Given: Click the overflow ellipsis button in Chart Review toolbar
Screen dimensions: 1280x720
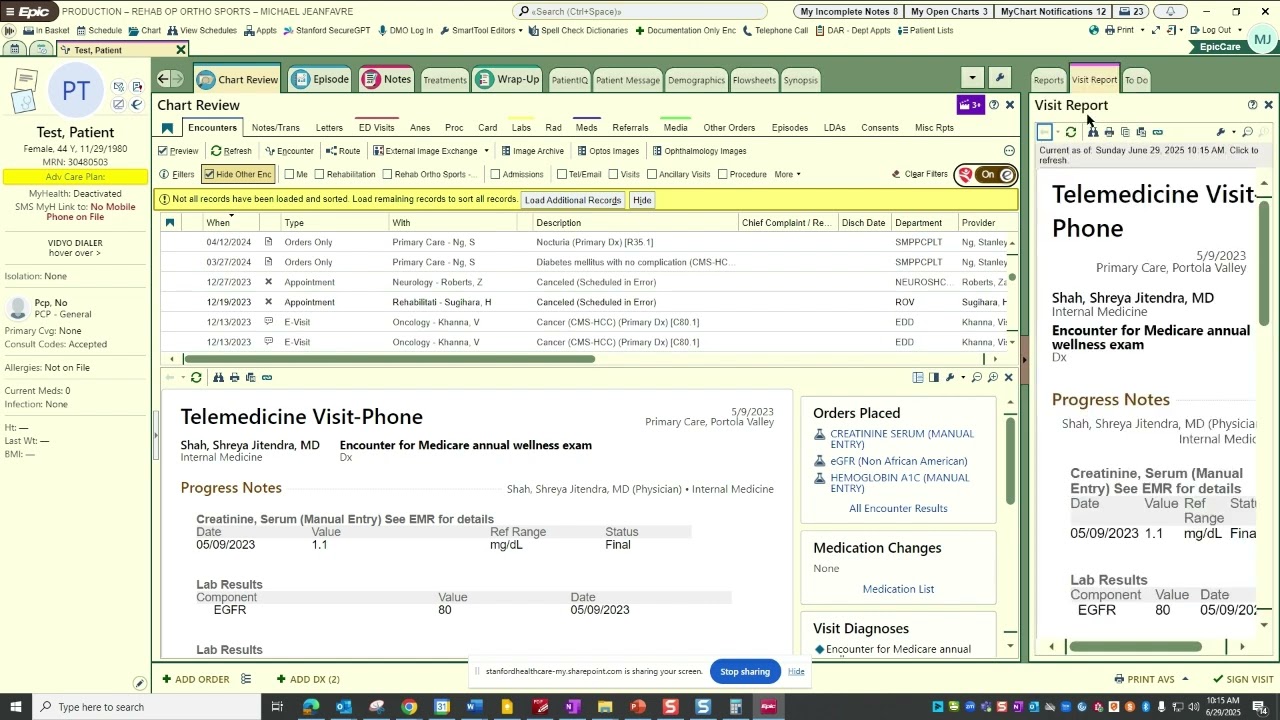Looking at the screenshot, I should coord(1009,151).
